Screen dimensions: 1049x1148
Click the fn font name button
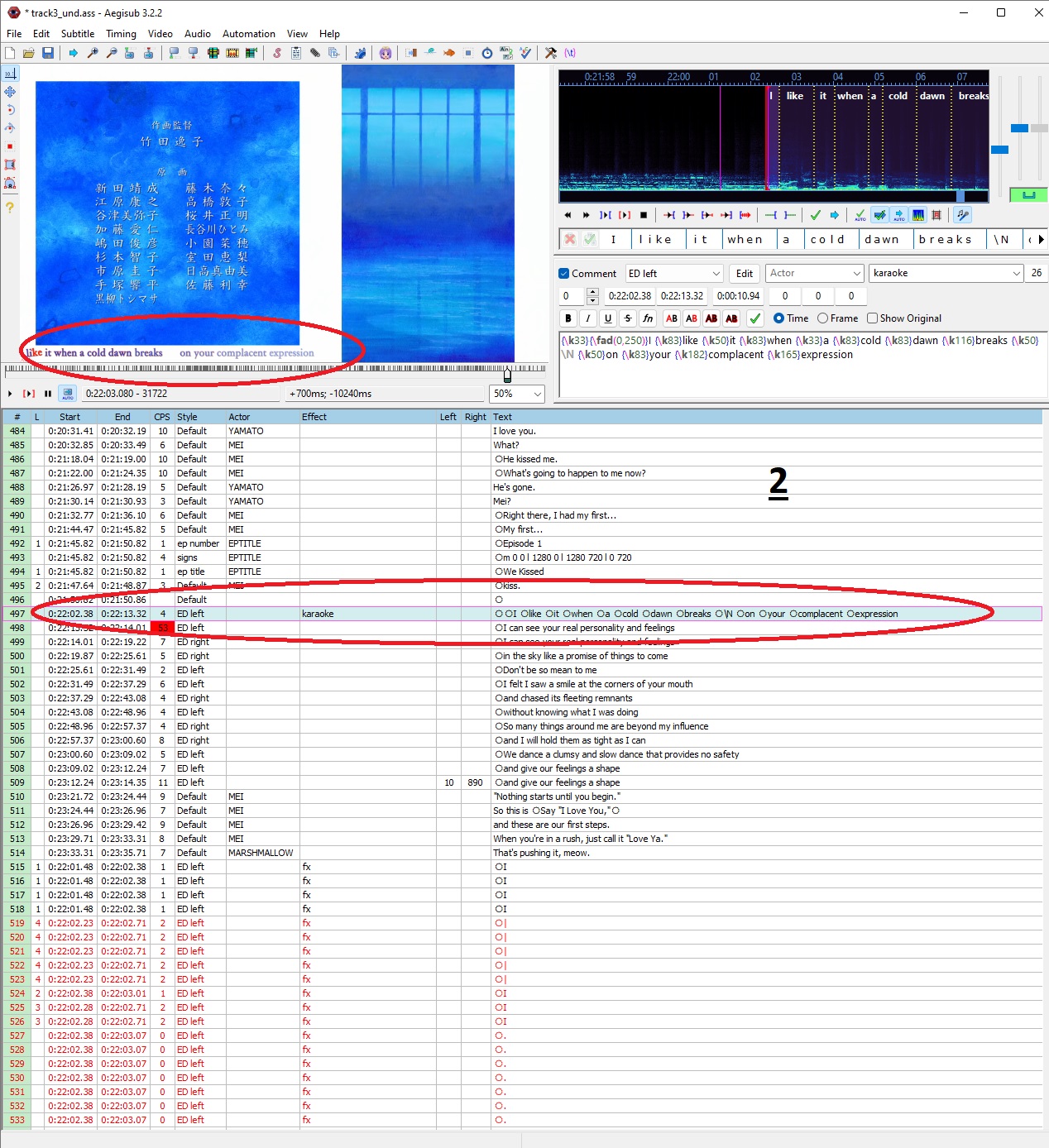click(648, 318)
